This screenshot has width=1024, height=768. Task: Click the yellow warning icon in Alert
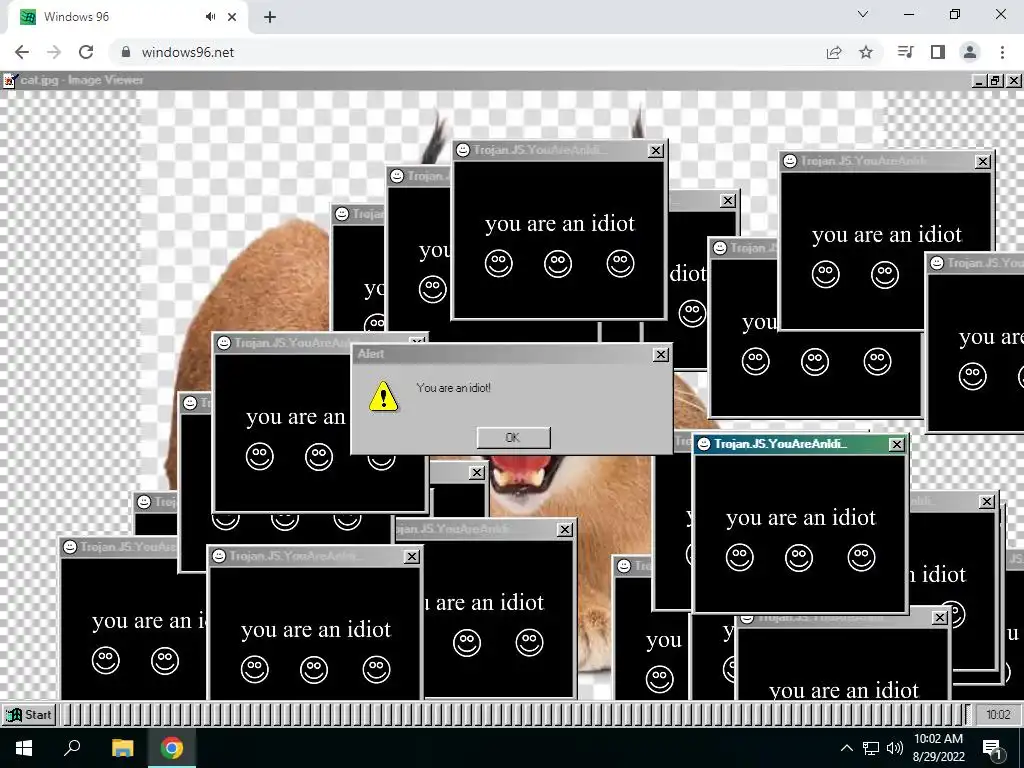(x=383, y=396)
